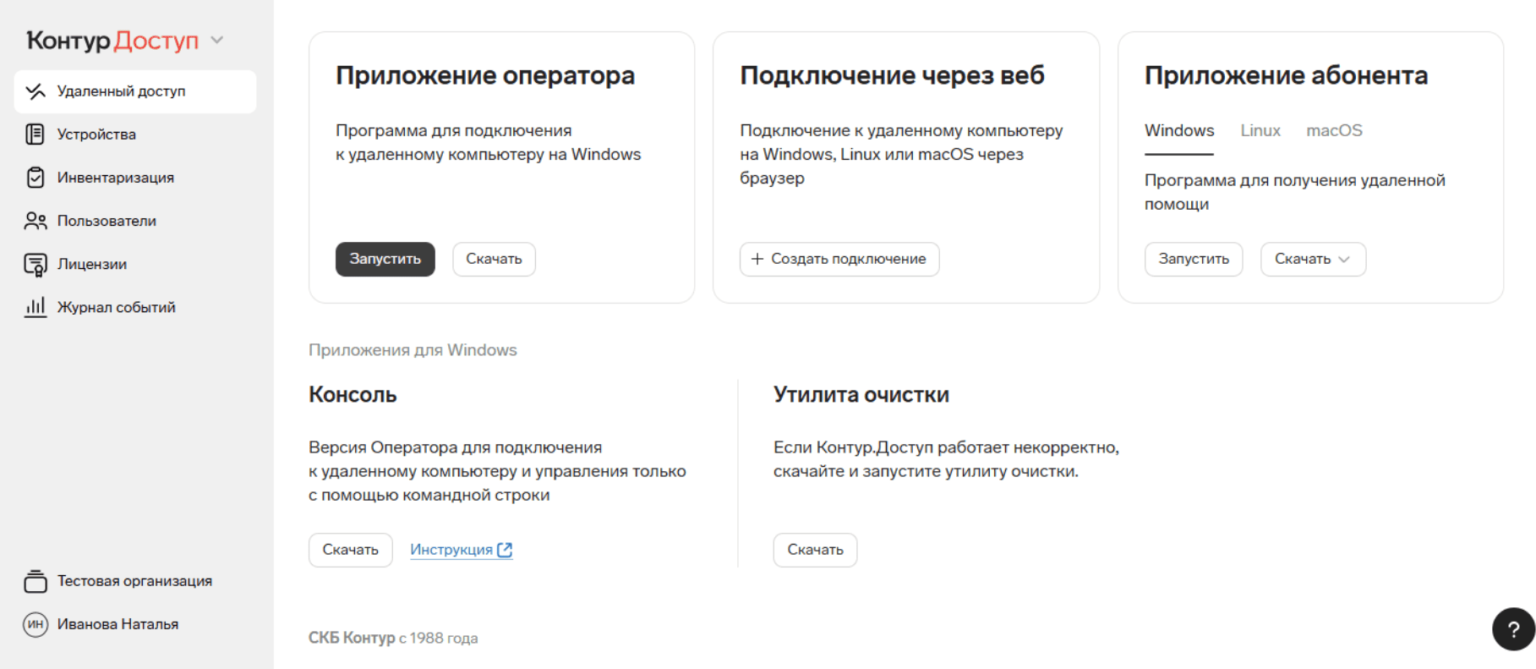Click the Инвентаризация clipboard icon
This screenshot has width=1536, height=669.
(36, 178)
